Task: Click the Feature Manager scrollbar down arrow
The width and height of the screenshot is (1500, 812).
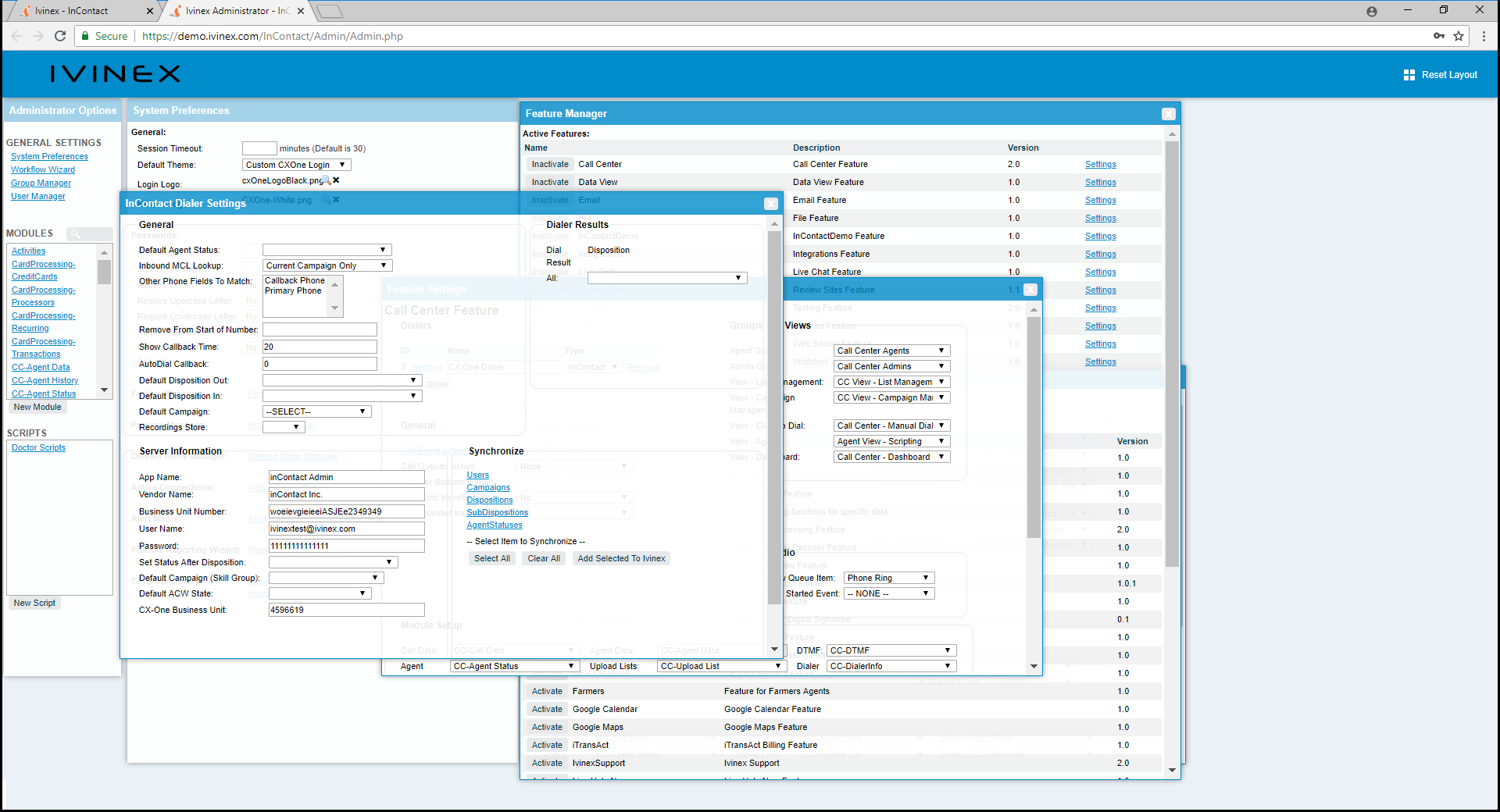Action: pos(1172,771)
